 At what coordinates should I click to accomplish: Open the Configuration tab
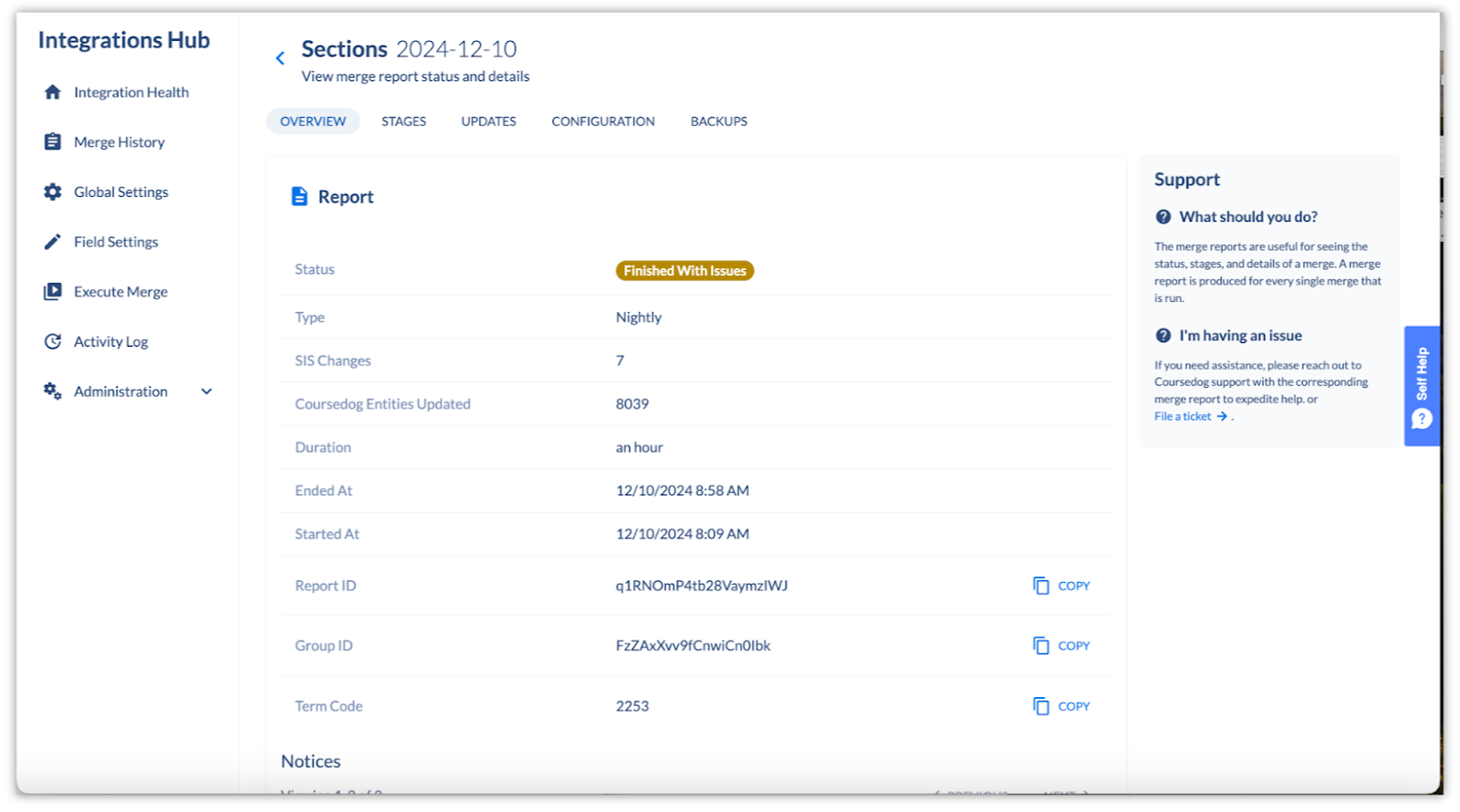(603, 121)
